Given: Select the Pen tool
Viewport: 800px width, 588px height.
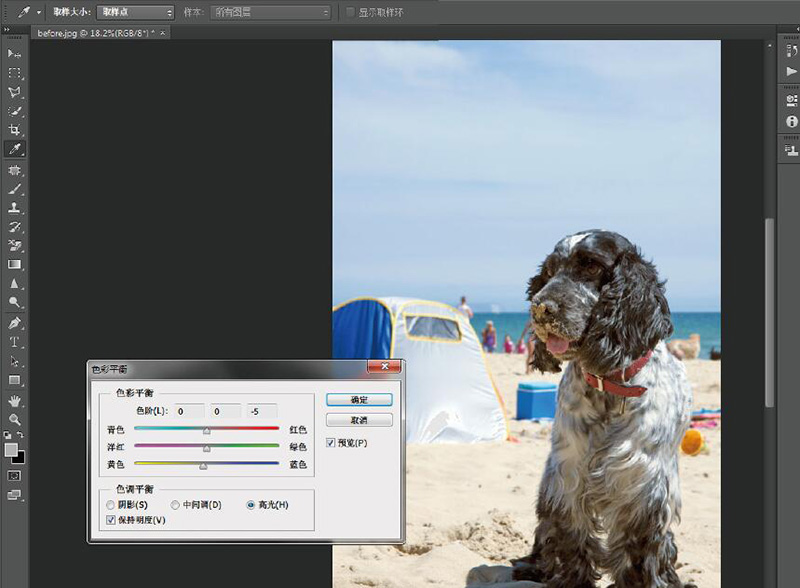Looking at the screenshot, I should 14,323.
